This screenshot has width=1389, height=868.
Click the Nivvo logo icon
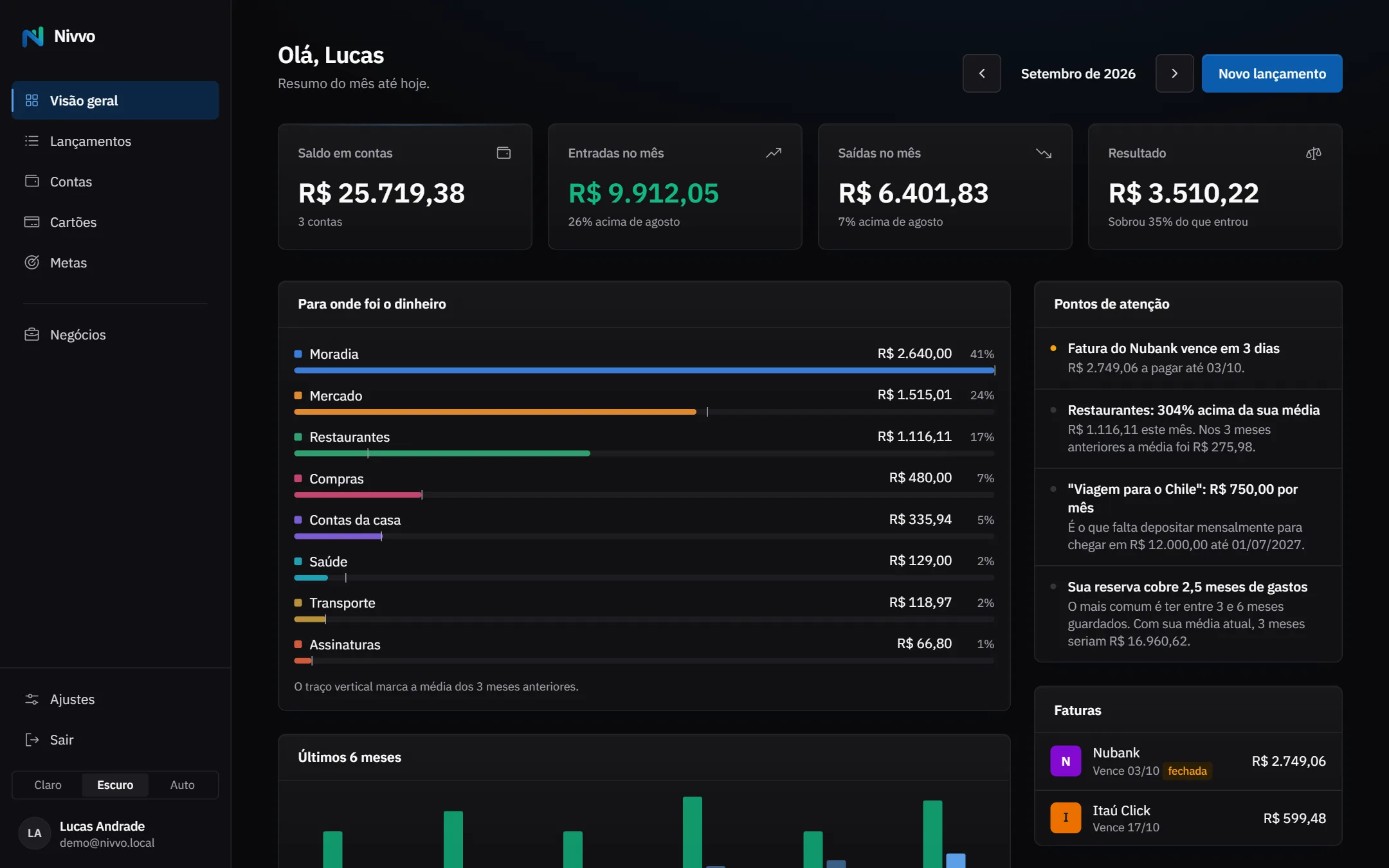[33, 37]
